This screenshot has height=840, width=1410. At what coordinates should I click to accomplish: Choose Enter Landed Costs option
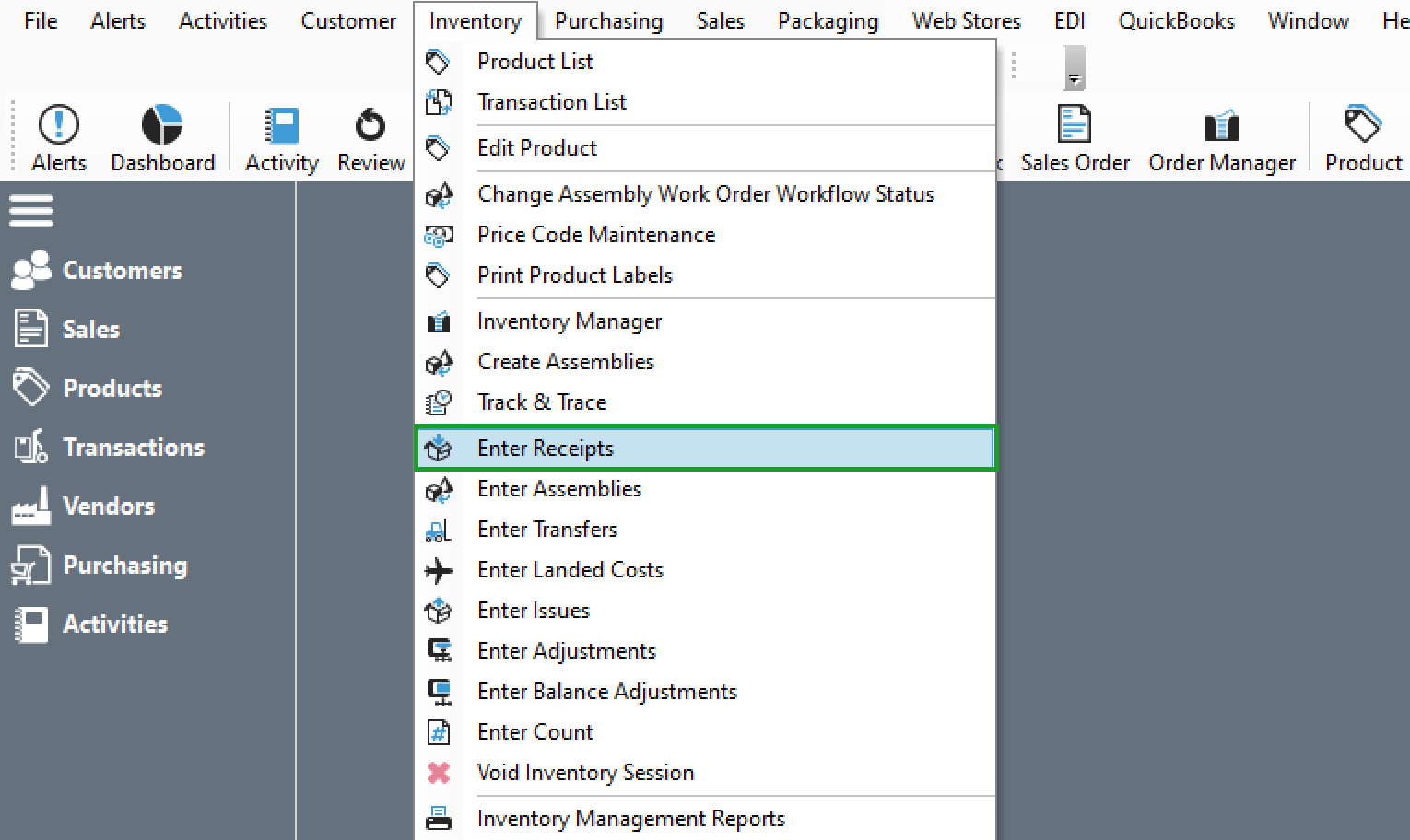570,570
